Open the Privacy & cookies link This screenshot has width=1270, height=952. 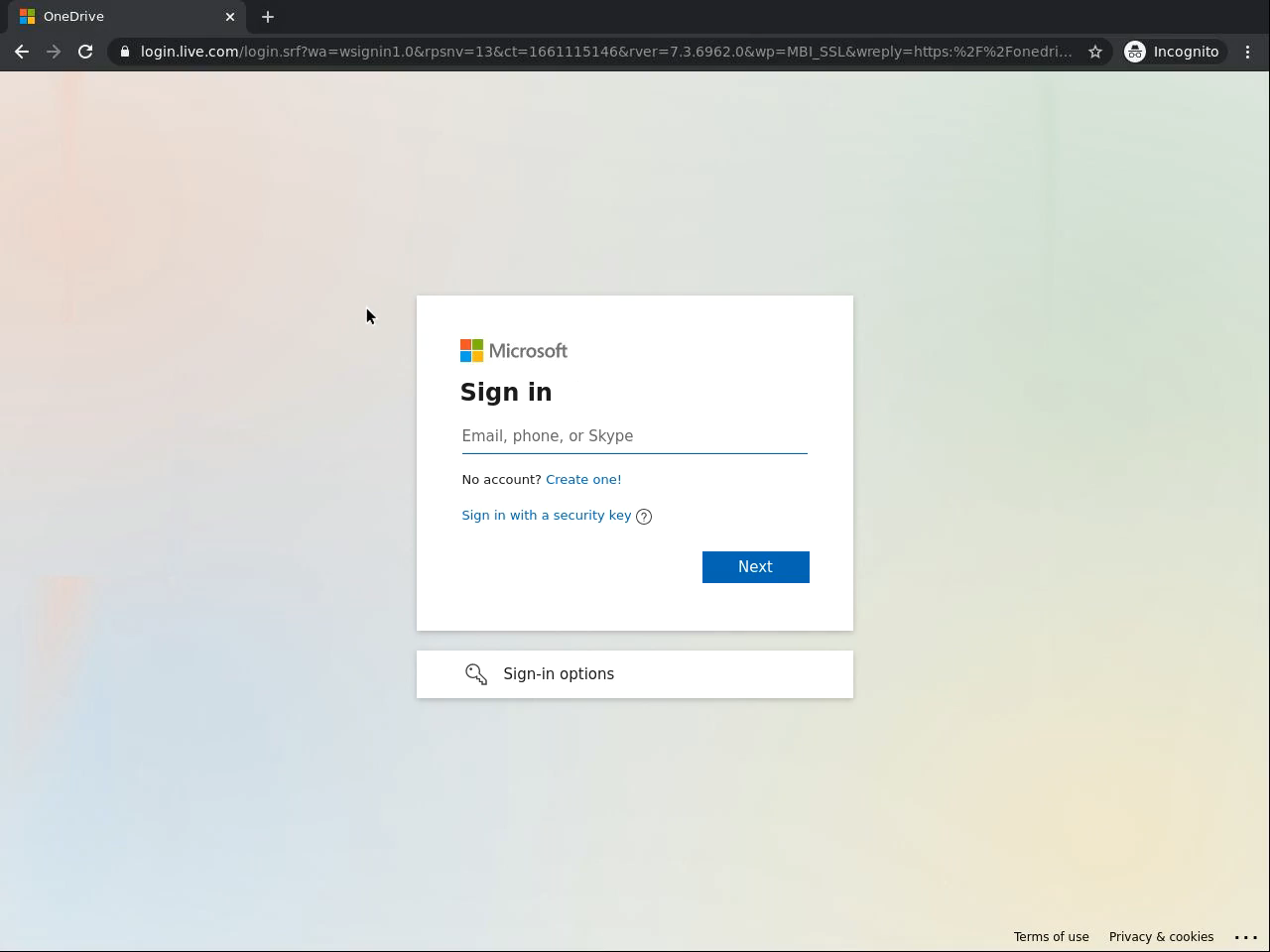point(1161,937)
